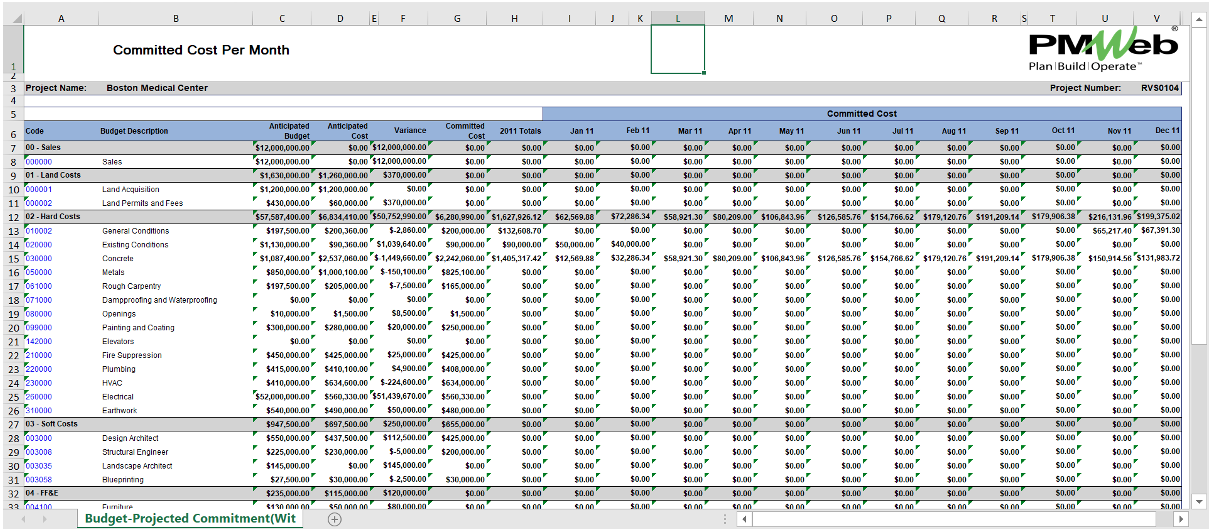
Task: Select the 'Anticipated Cost' column heading
Action: (348, 131)
